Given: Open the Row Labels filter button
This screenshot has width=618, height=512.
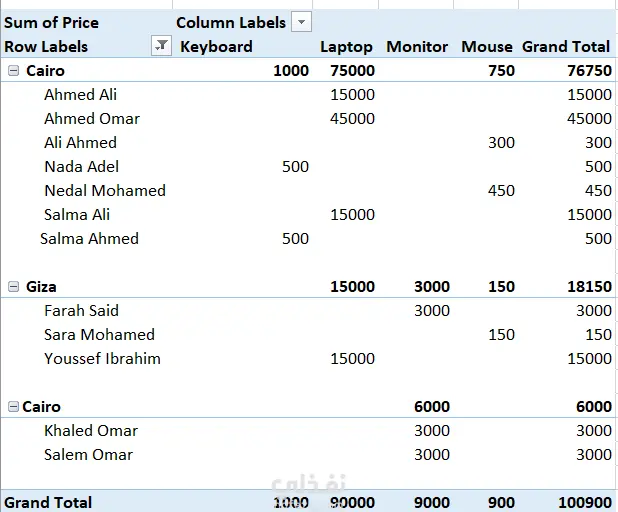Looking at the screenshot, I should click(x=161, y=46).
